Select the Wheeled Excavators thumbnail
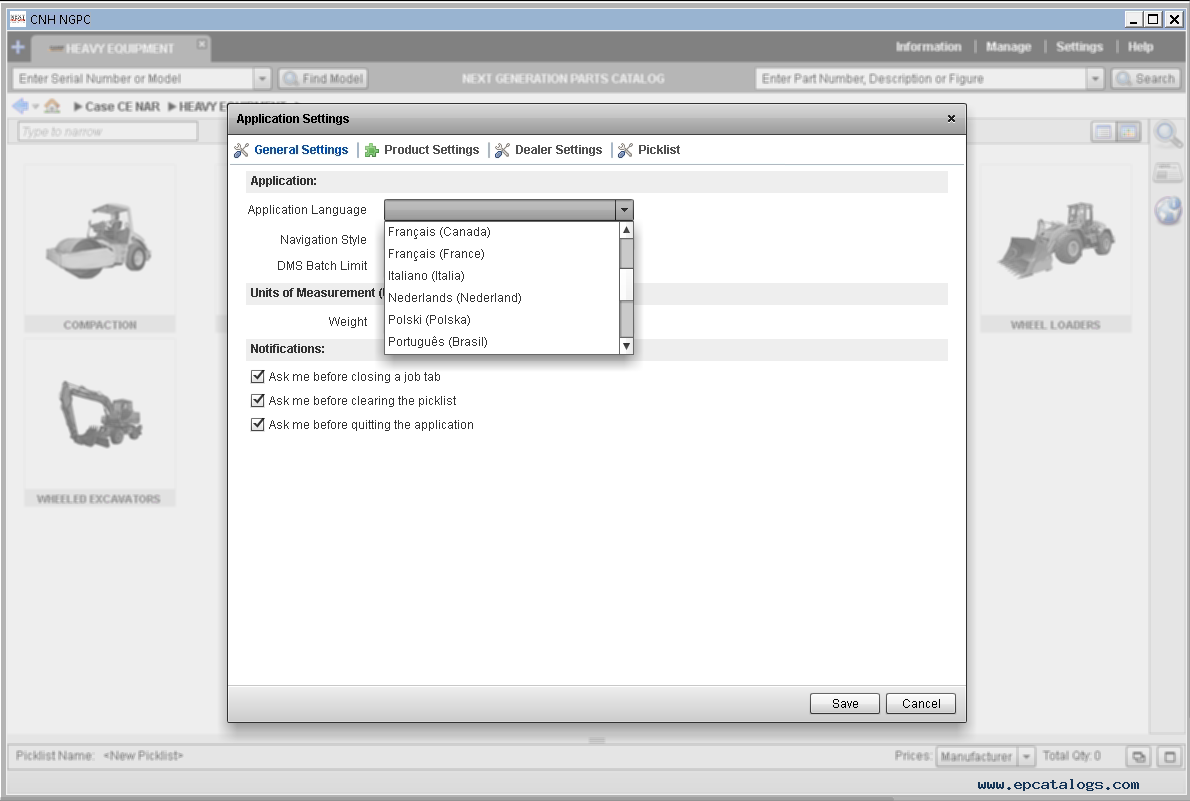1190x801 pixels. point(99,423)
